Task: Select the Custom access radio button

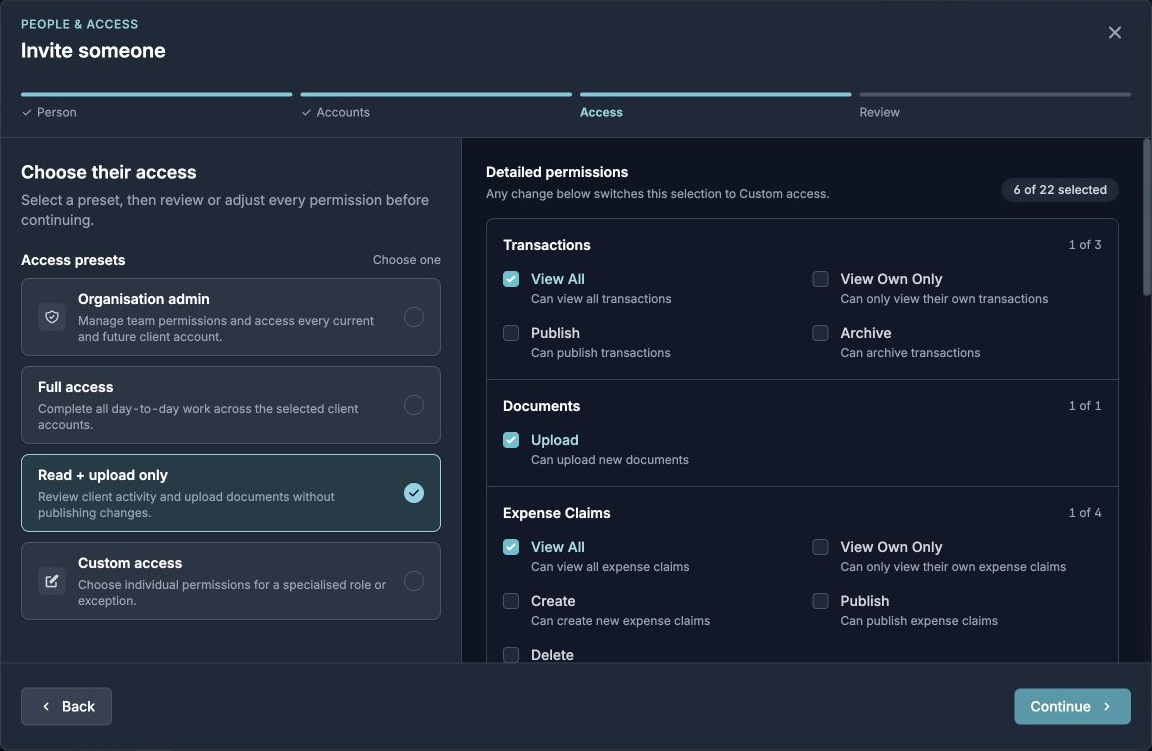Action: (x=414, y=581)
